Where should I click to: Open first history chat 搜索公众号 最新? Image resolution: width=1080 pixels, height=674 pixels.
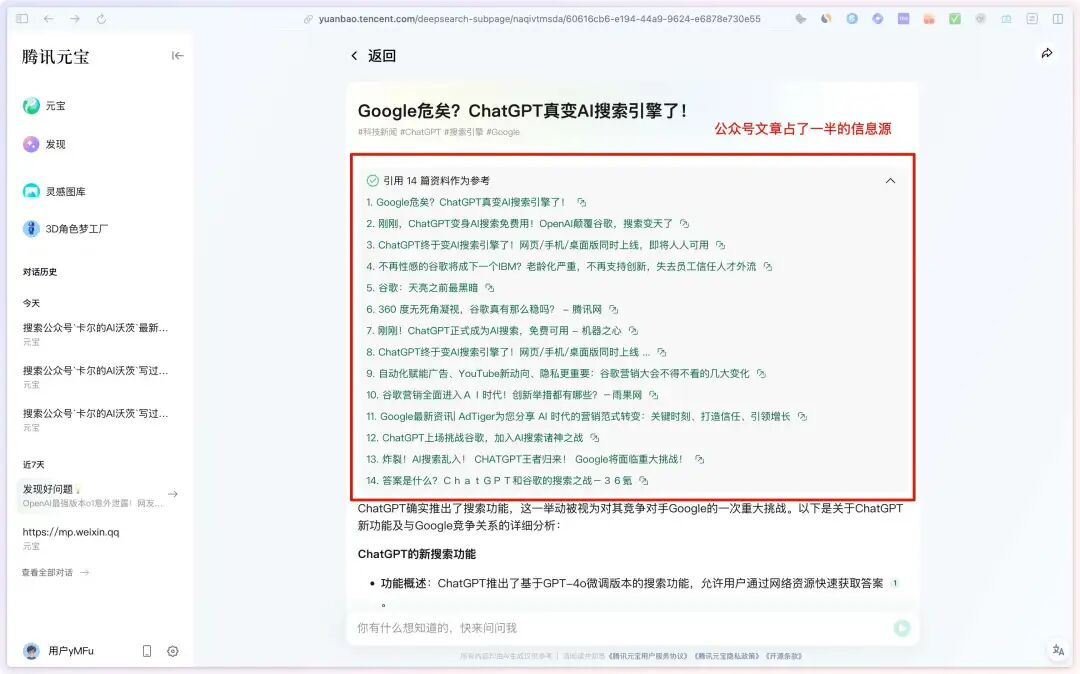point(96,333)
